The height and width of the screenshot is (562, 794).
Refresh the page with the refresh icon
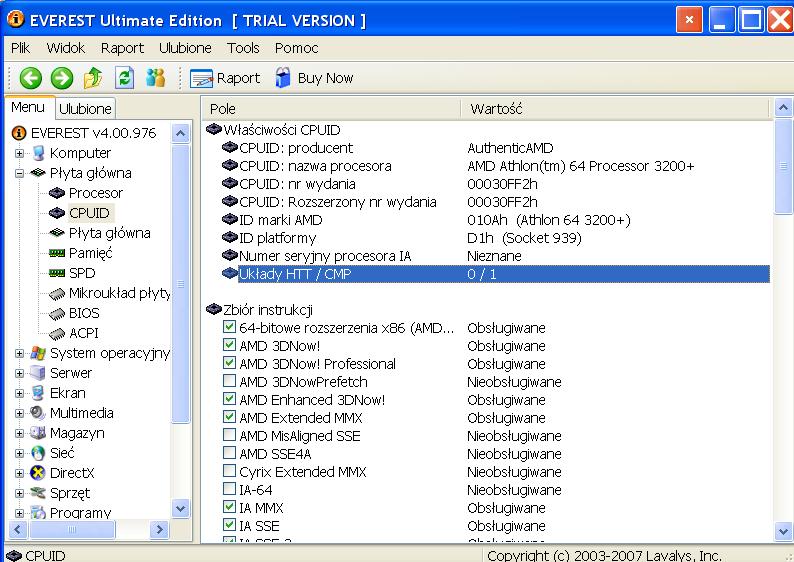125,78
